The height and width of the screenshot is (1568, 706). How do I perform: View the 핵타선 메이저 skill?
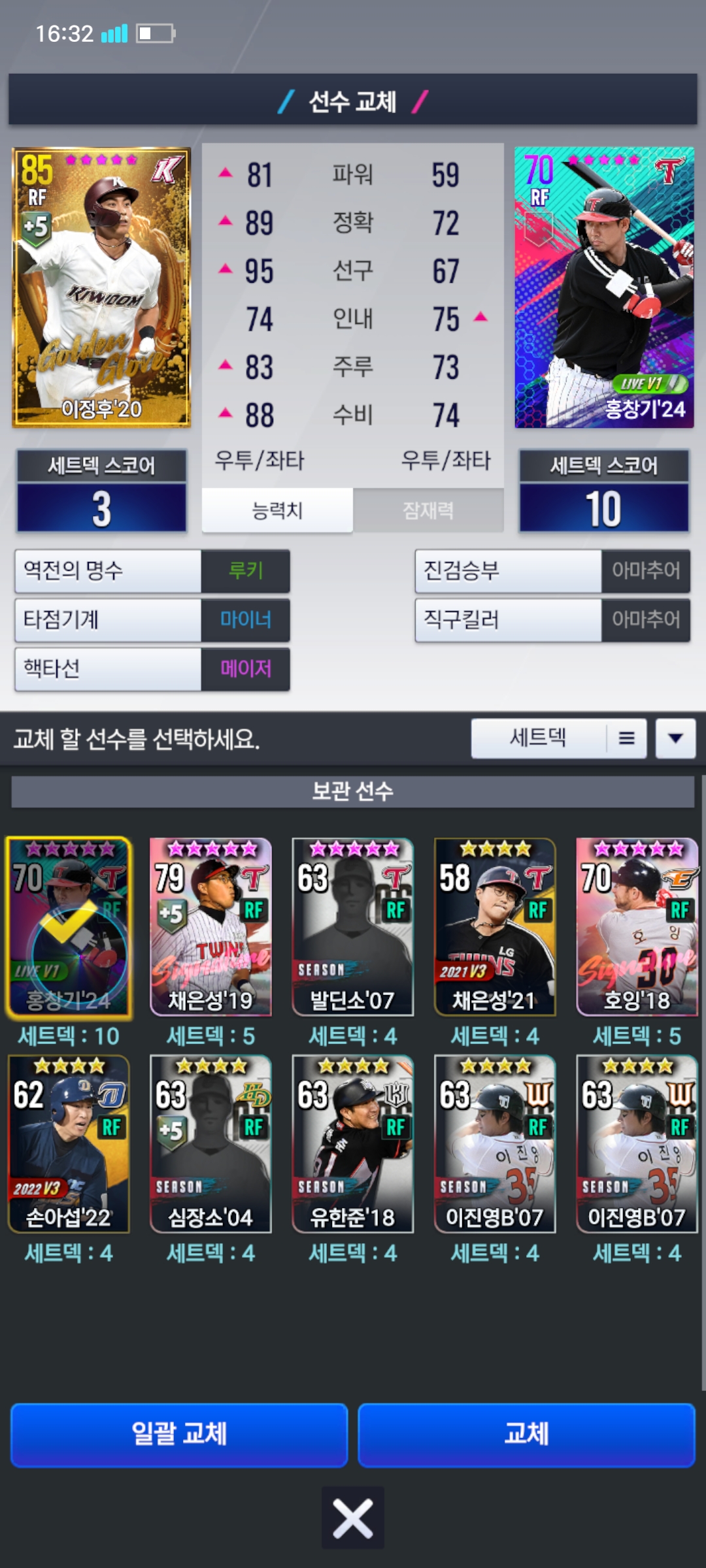(152, 669)
